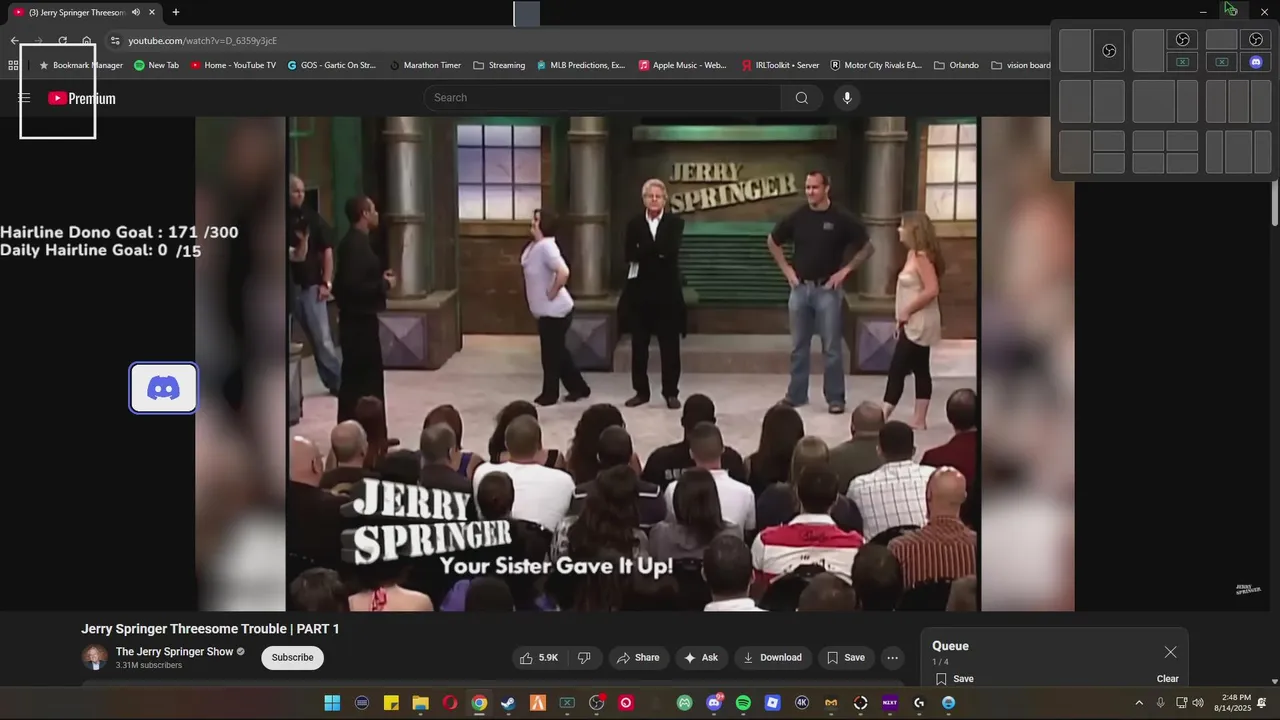
Task: Go to YouTube Premium home logo
Action: (x=82, y=98)
